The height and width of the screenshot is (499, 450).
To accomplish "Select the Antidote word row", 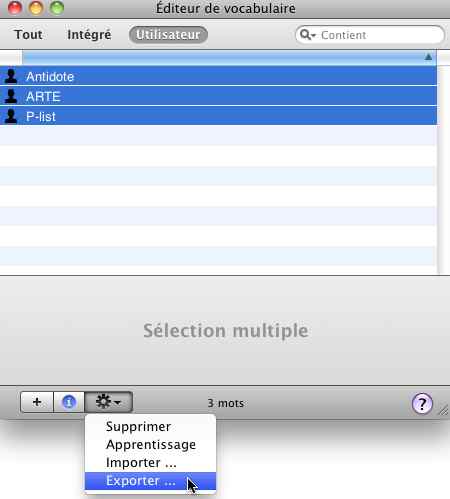I will (x=218, y=76).
